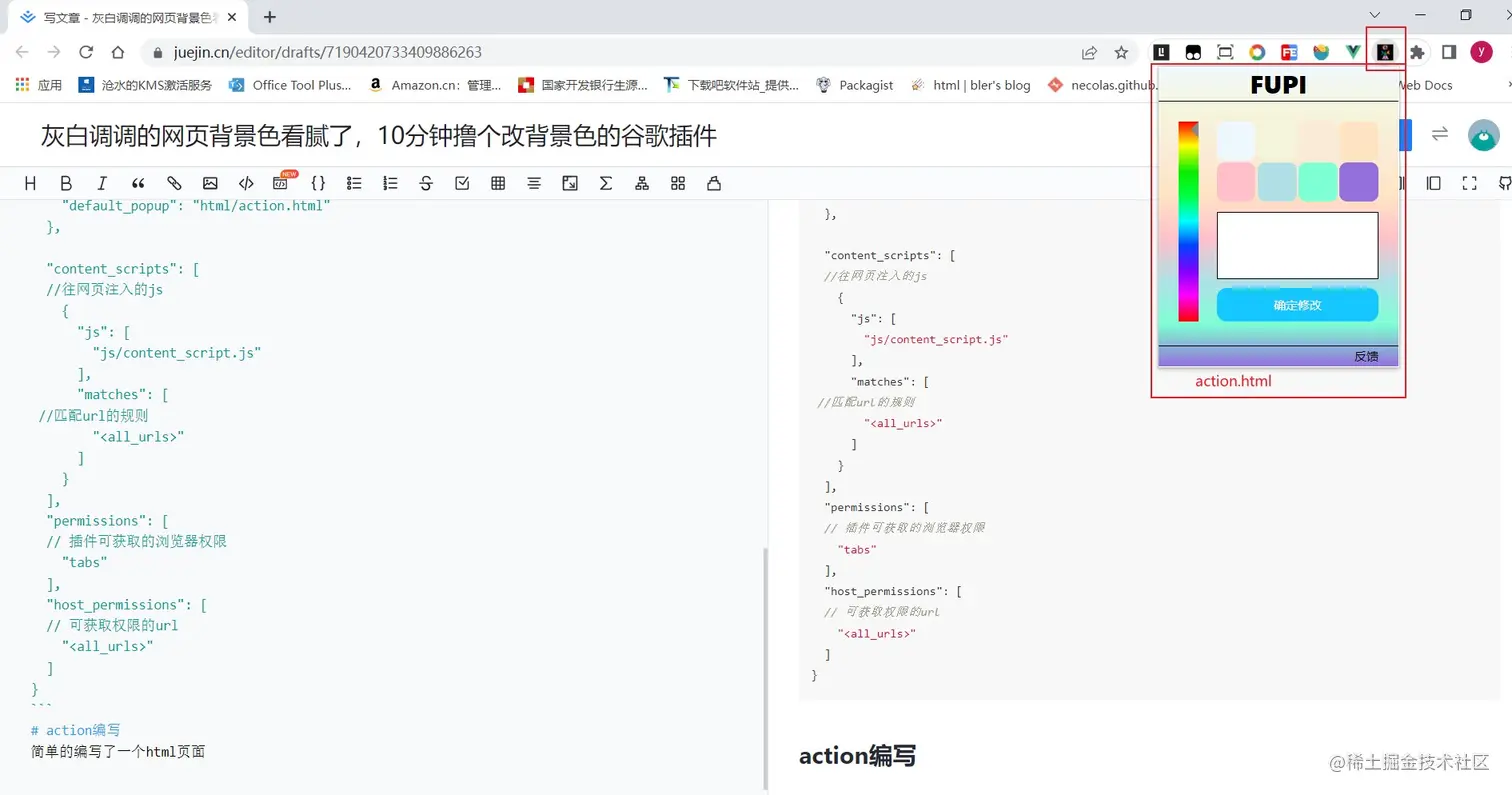Open the FUPI extension icon in Chrome toolbar
Screen dimensions: 1512x795
pos(1385,52)
